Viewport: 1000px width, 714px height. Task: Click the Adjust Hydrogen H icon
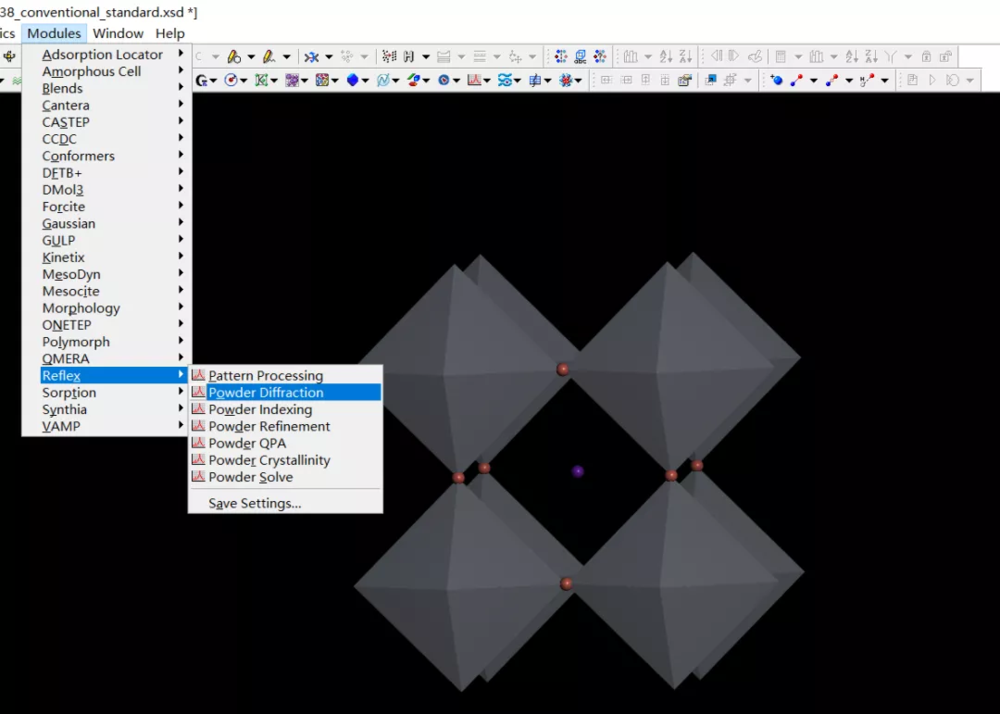(409, 57)
